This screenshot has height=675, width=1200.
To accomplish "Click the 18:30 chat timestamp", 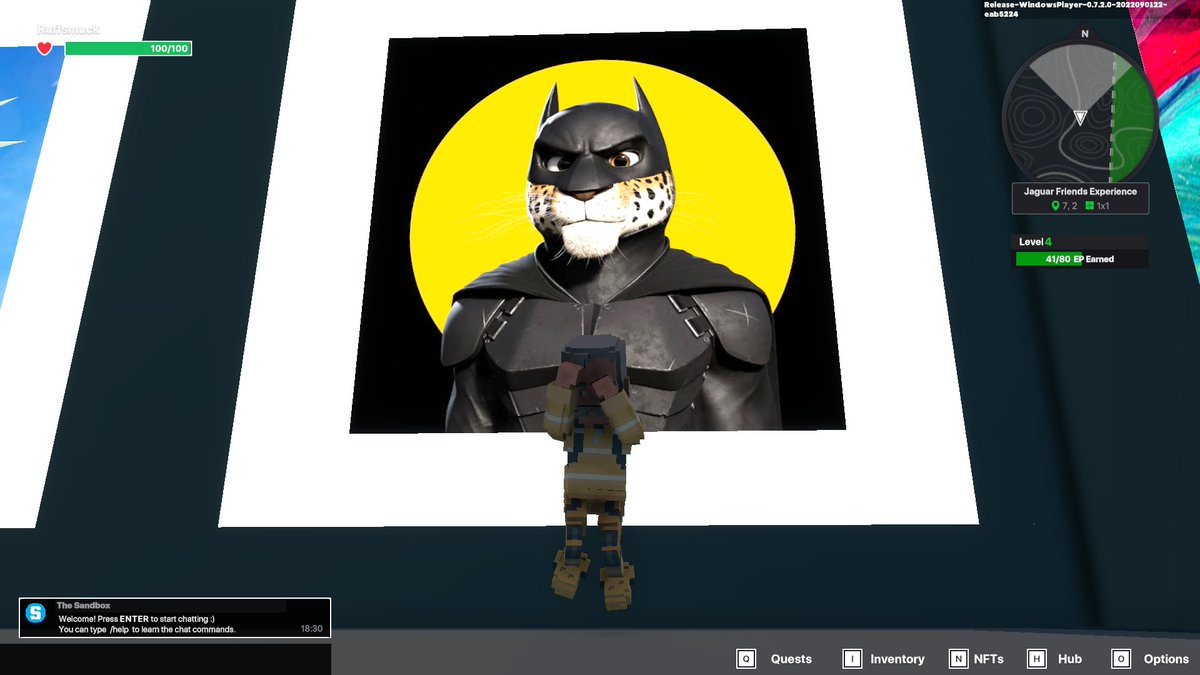I will click(311, 629).
